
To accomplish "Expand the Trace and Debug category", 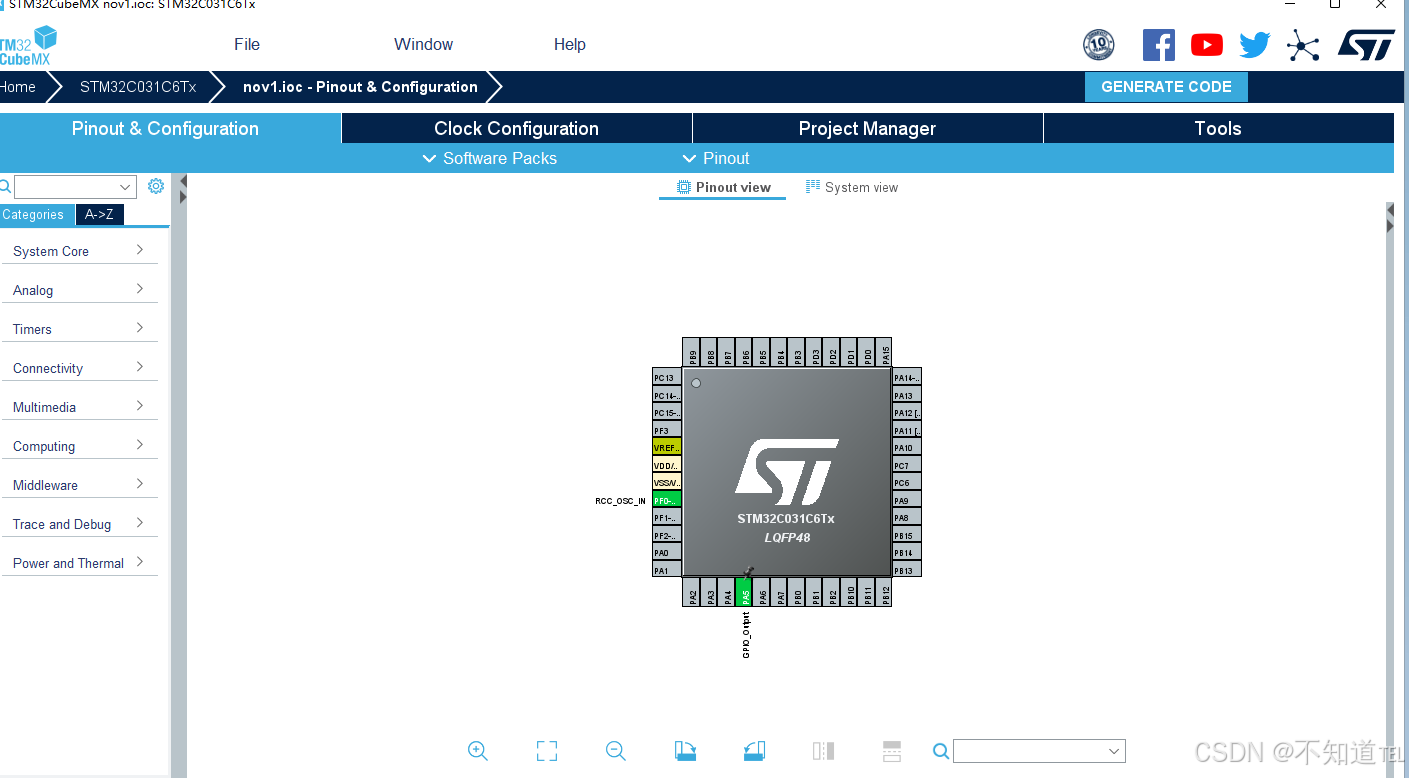I will [x=79, y=524].
